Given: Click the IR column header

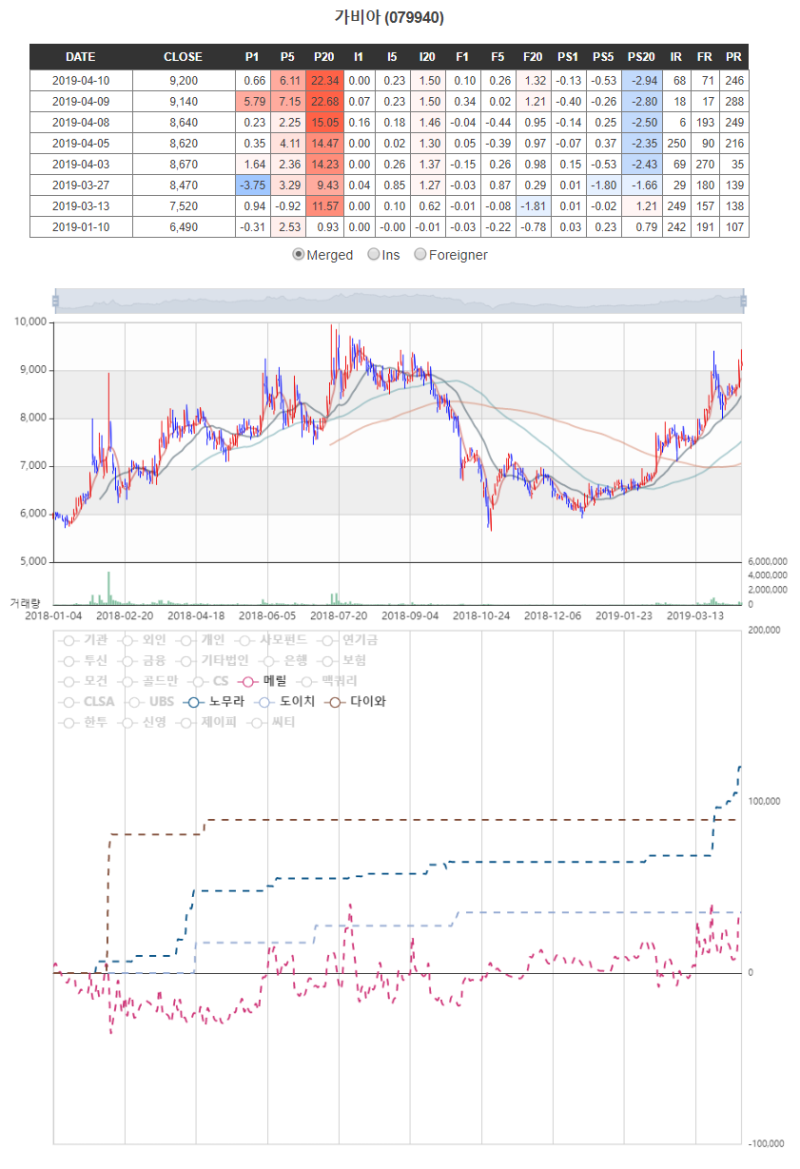Looking at the screenshot, I should [675, 57].
